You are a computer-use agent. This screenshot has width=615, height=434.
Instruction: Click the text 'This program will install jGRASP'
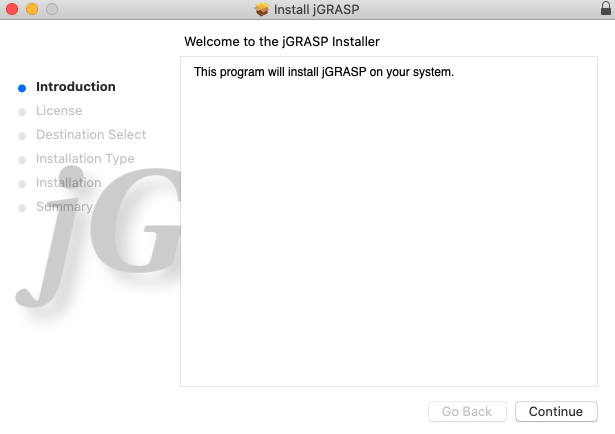[280, 72]
